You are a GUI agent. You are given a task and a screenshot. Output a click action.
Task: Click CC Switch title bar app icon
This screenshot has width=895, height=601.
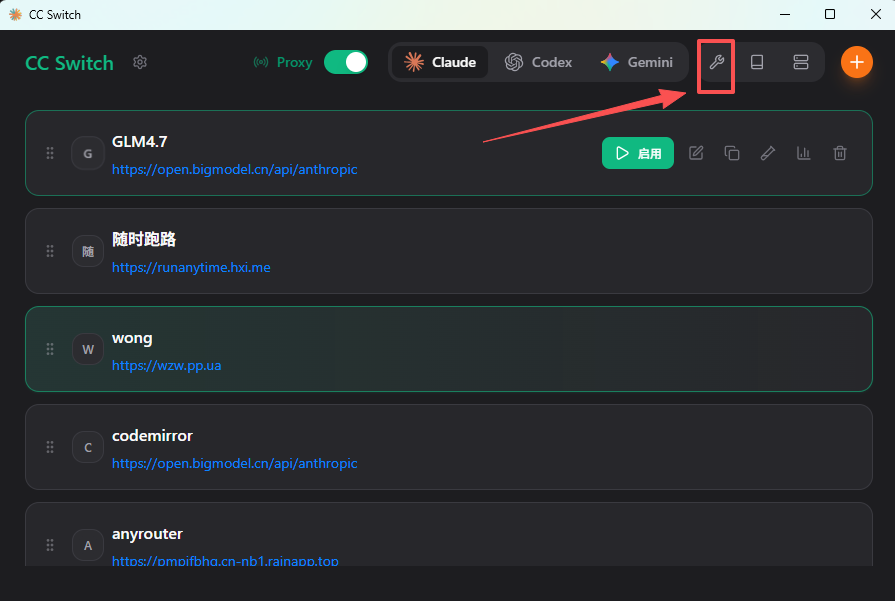pyautogui.click(x=15, y=14)
